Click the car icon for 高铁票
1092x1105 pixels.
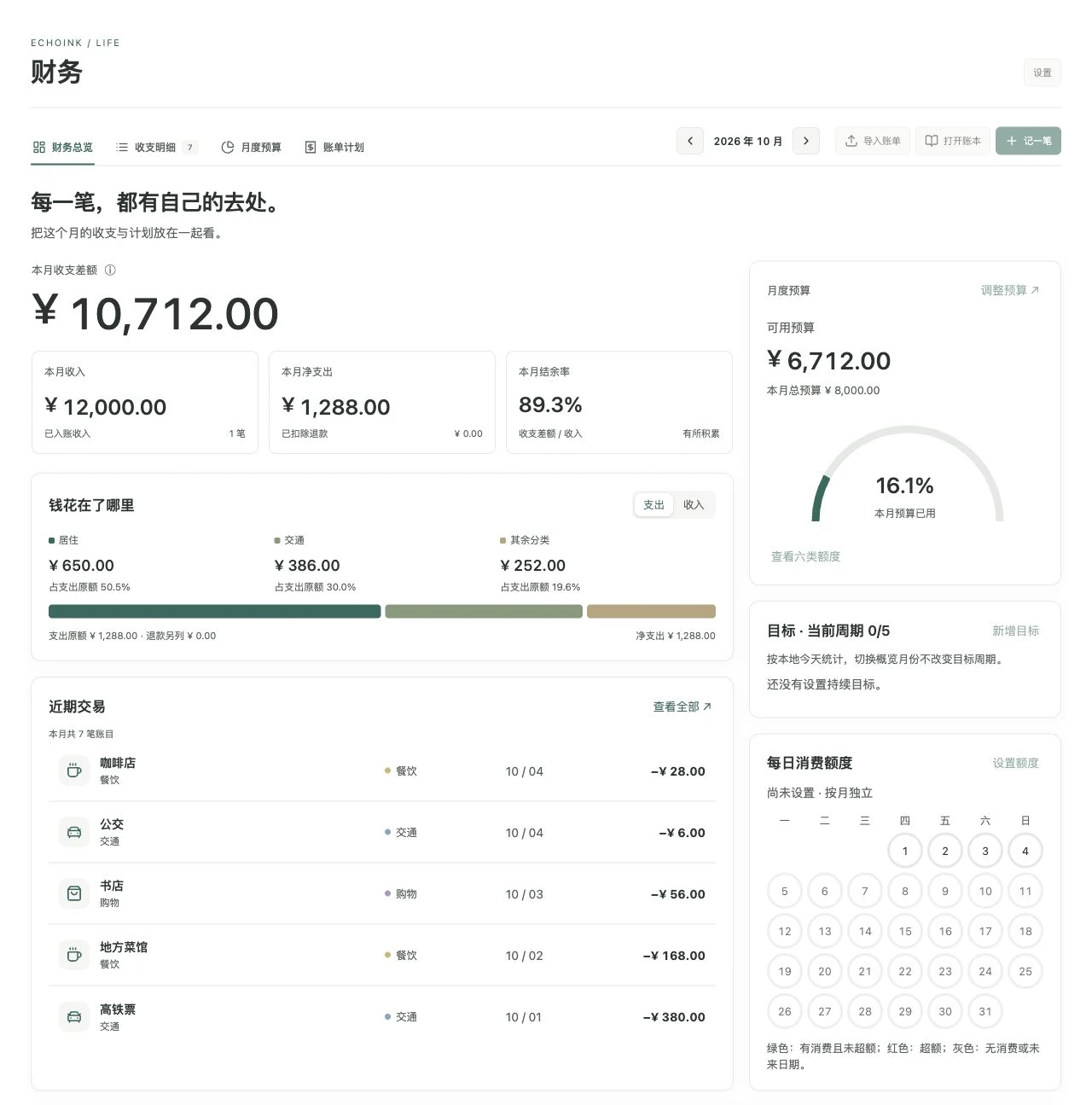[74, 1016]
